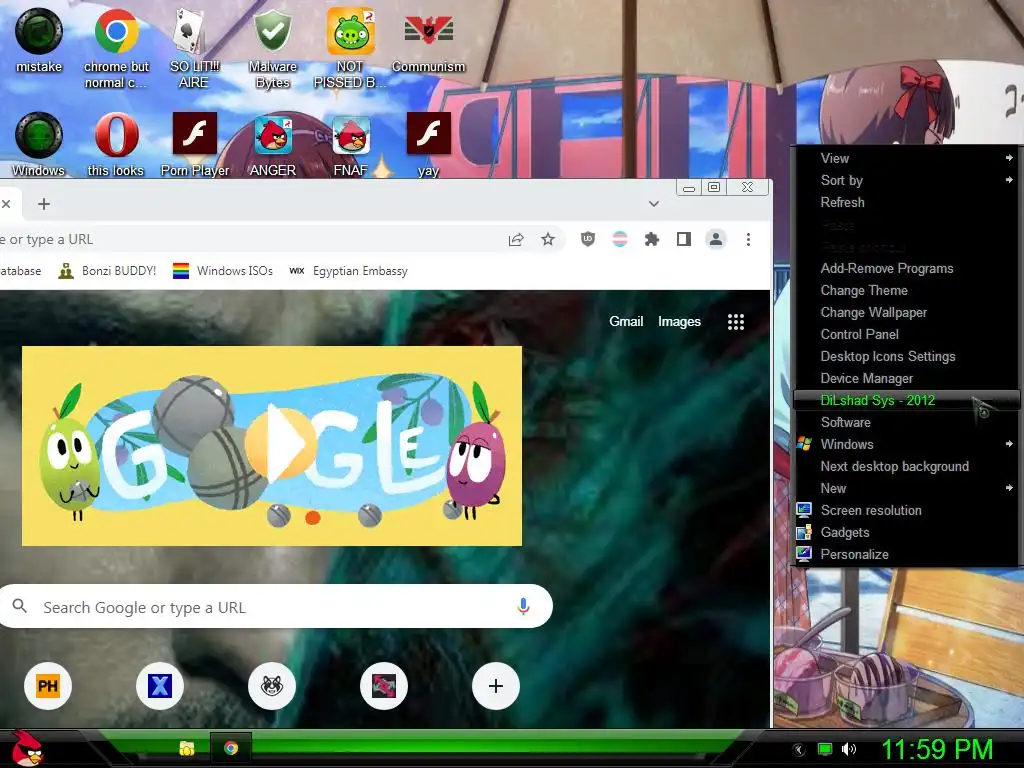Open the Chrome profile avatar menu
Viewport: 1024px width, 768px height.
coord(716,240)
